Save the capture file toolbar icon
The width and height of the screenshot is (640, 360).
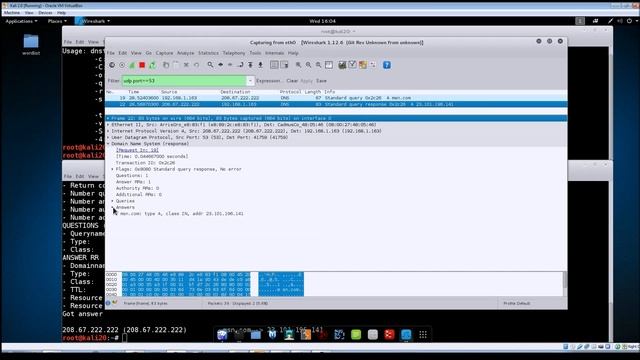(x=176, y=65)
